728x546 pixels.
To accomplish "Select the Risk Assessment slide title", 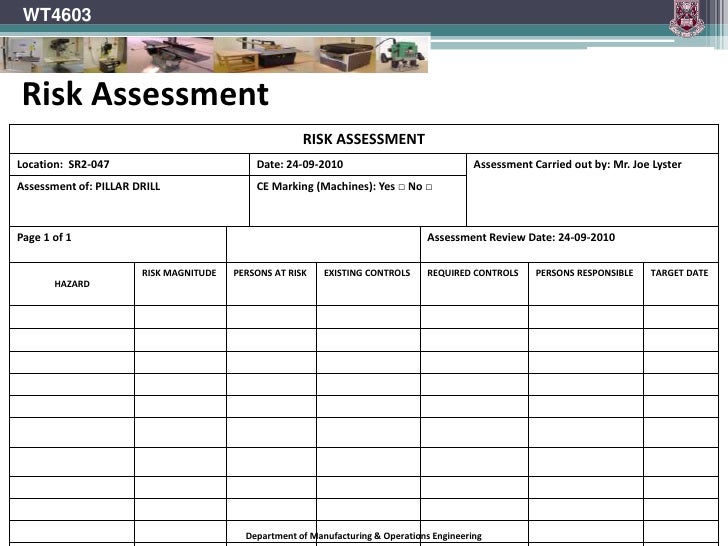I will pyautogui.click(x=145, y=94).
